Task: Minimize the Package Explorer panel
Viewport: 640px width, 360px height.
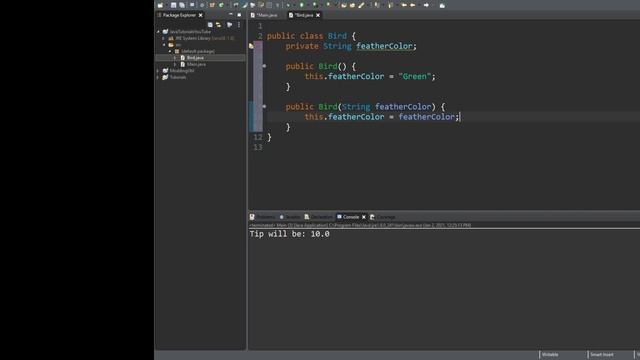Action: 231,15
